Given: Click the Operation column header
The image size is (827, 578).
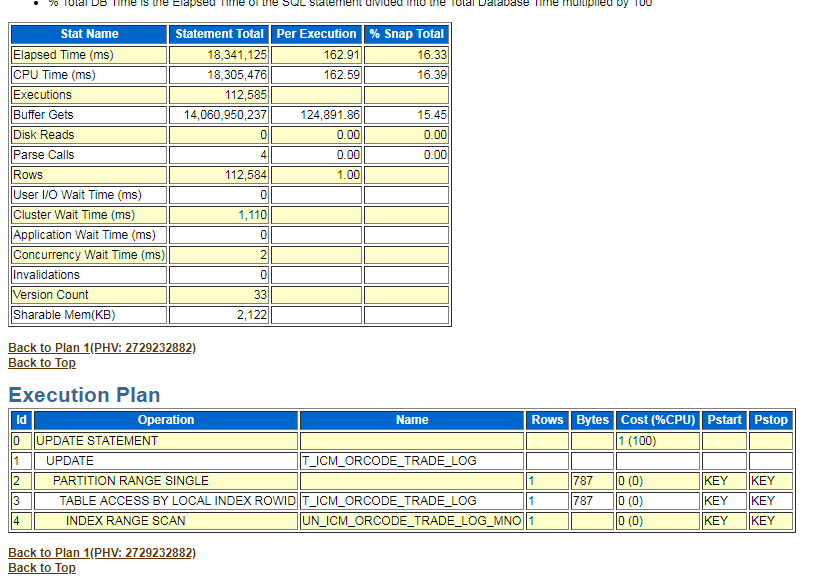Looking at the screenshot, I should point(166,420).
